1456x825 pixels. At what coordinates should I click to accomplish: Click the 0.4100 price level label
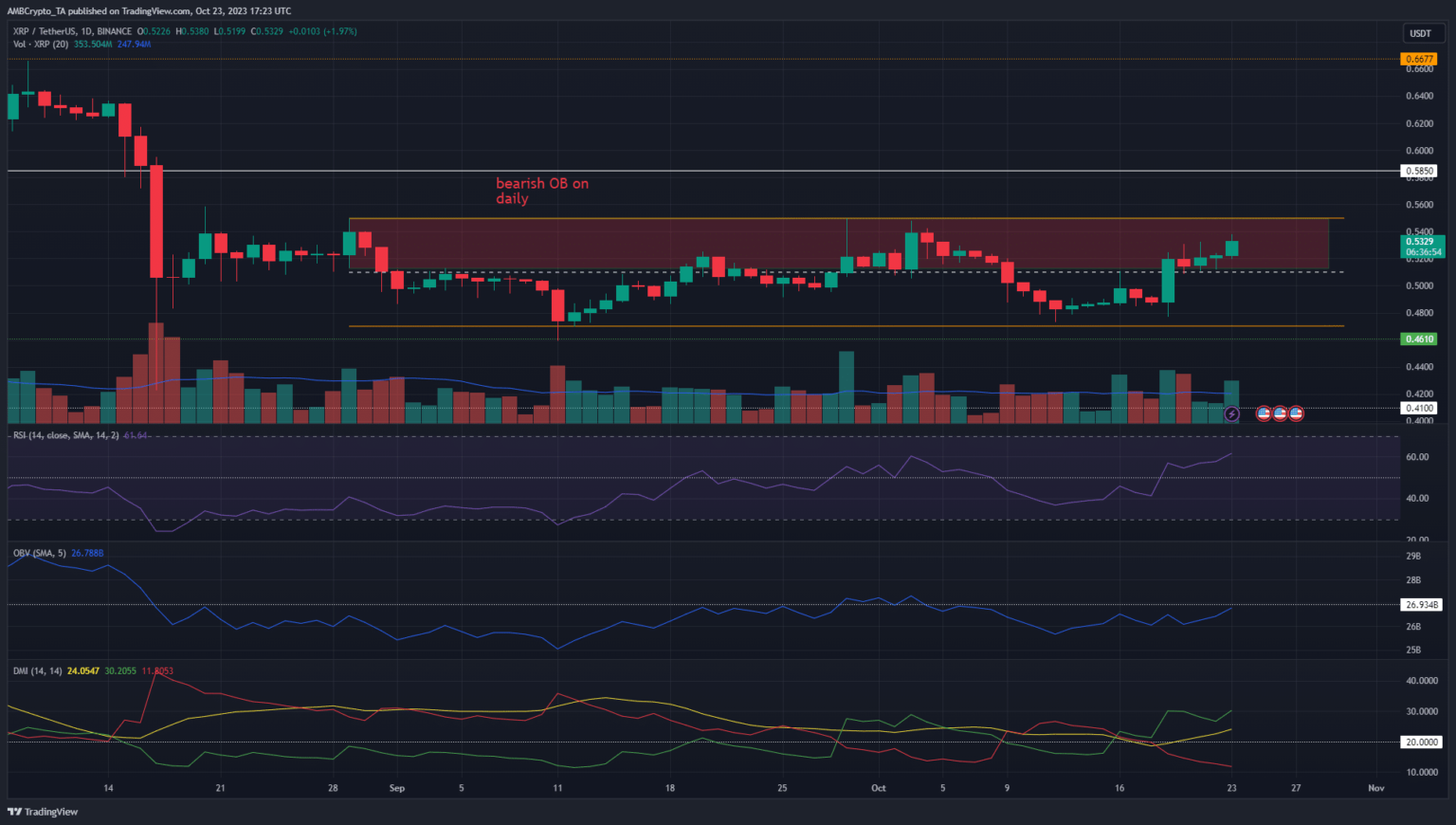point(1419,408)
